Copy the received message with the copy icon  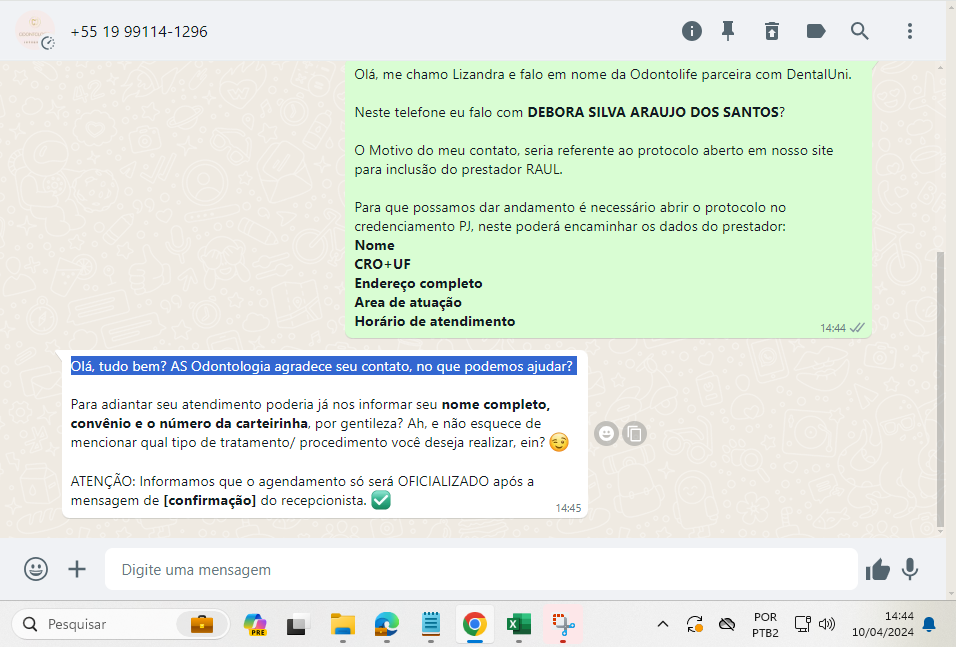pyautogui.click(x=635, y=434)
